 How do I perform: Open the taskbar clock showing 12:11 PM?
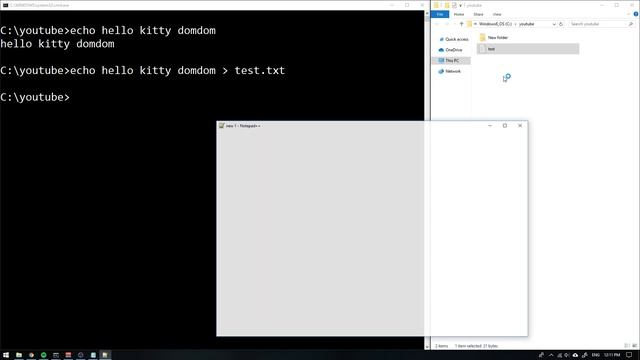click(612, 355)
